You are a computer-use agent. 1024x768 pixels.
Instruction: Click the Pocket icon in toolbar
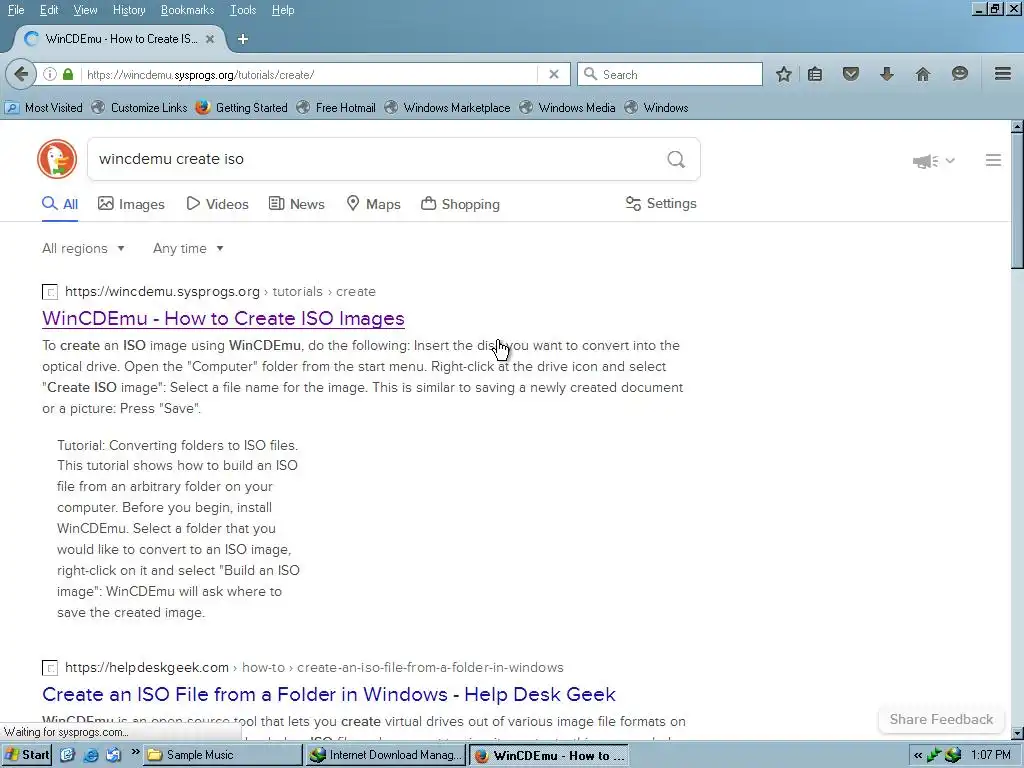coord(850,74)
